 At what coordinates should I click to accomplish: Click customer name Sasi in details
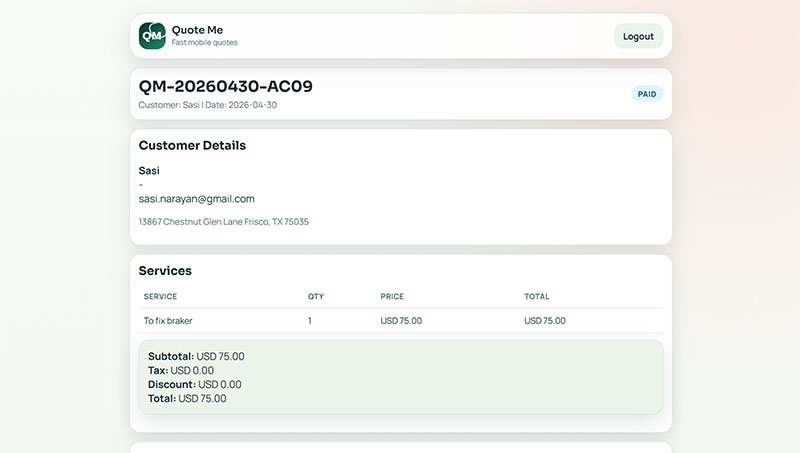pos(149,170)
